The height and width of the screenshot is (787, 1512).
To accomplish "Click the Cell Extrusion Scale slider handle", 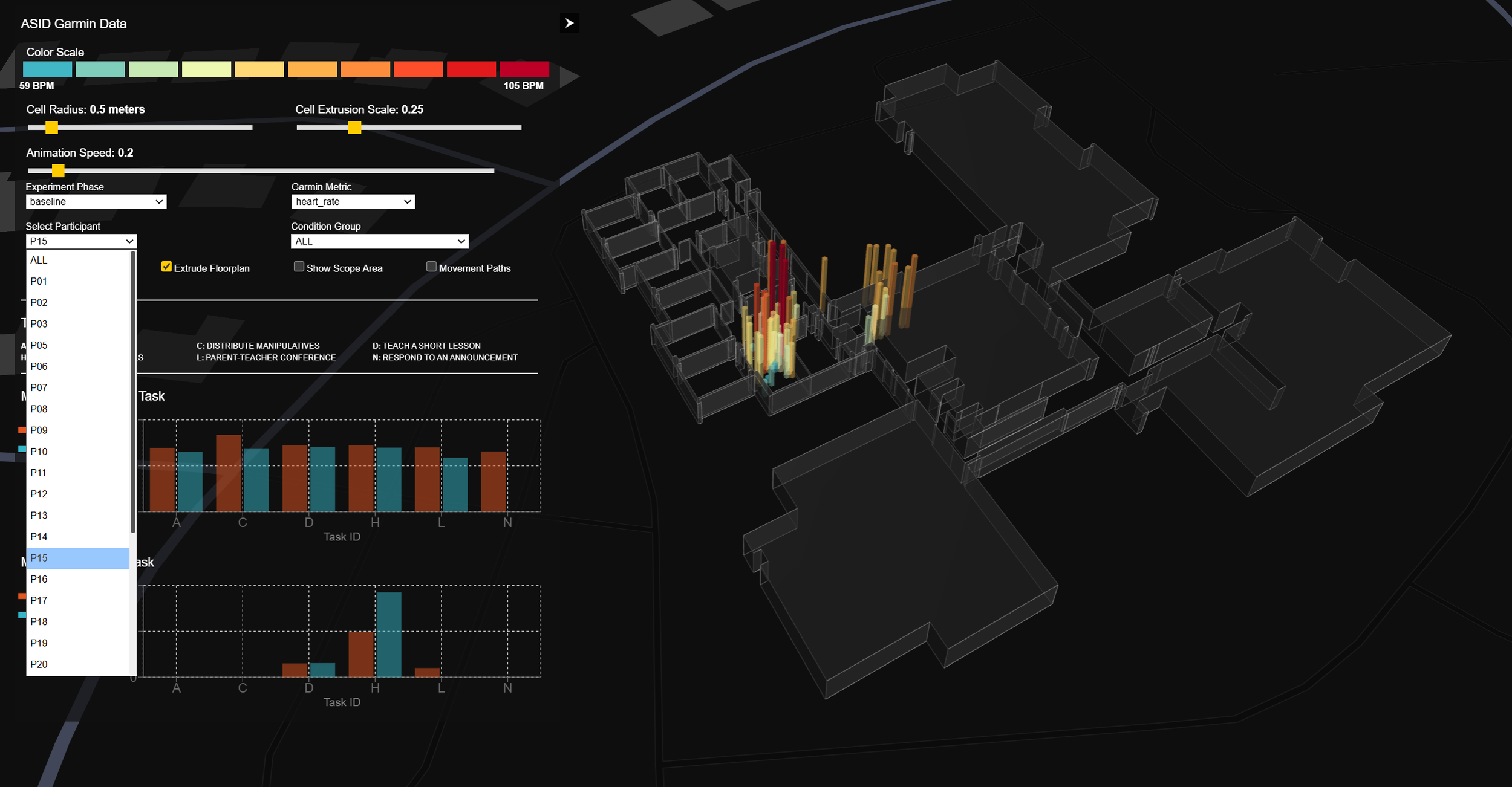I will pos(355,128).
